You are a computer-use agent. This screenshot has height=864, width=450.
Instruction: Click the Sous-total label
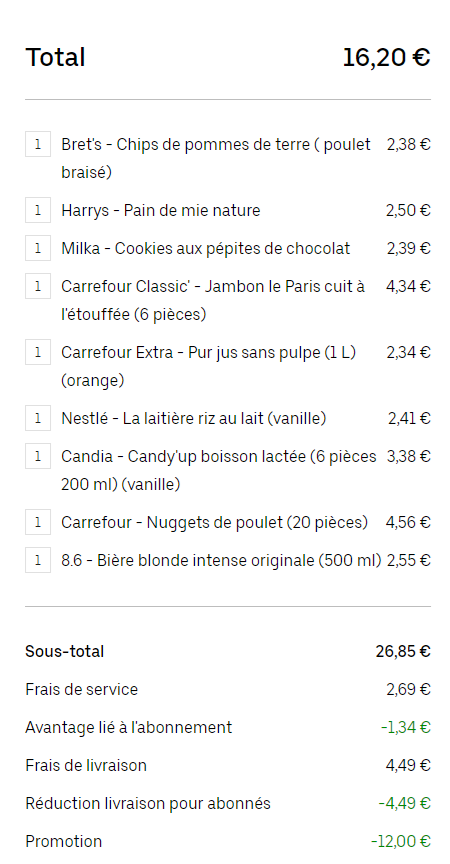tap(64, 651)
